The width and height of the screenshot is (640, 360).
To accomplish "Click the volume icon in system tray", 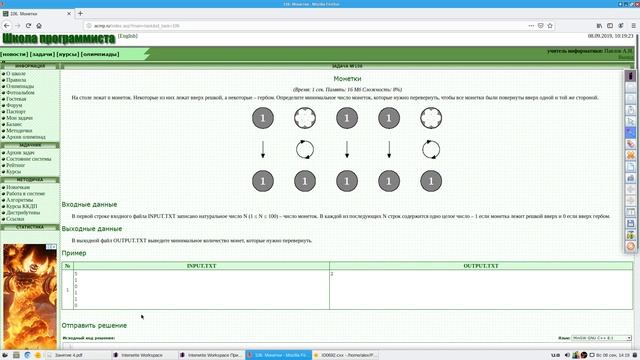I will coord(567,355).
